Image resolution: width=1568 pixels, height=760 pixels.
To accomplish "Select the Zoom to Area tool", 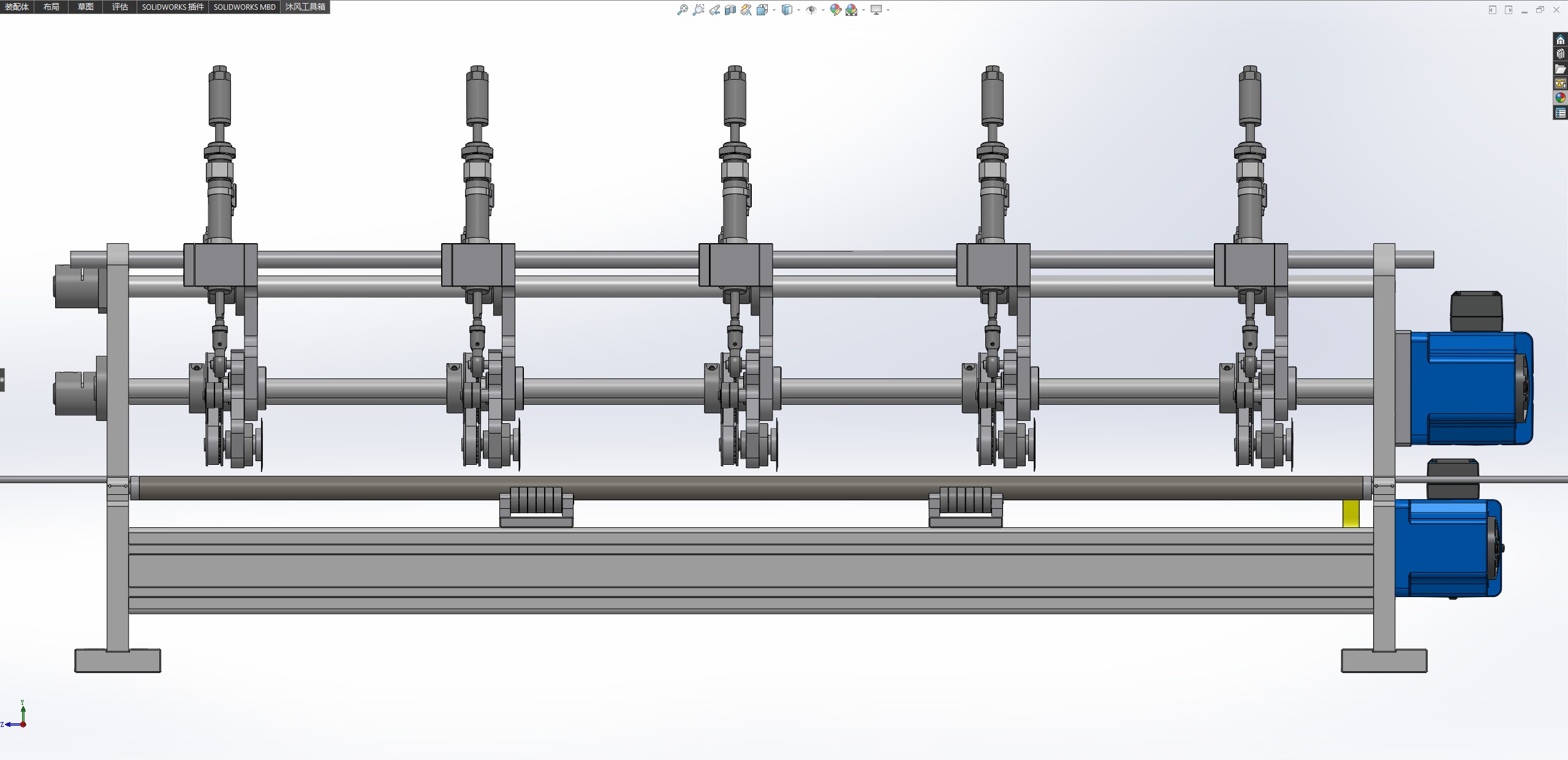I will pyautogui.click(x=698, y=10).
